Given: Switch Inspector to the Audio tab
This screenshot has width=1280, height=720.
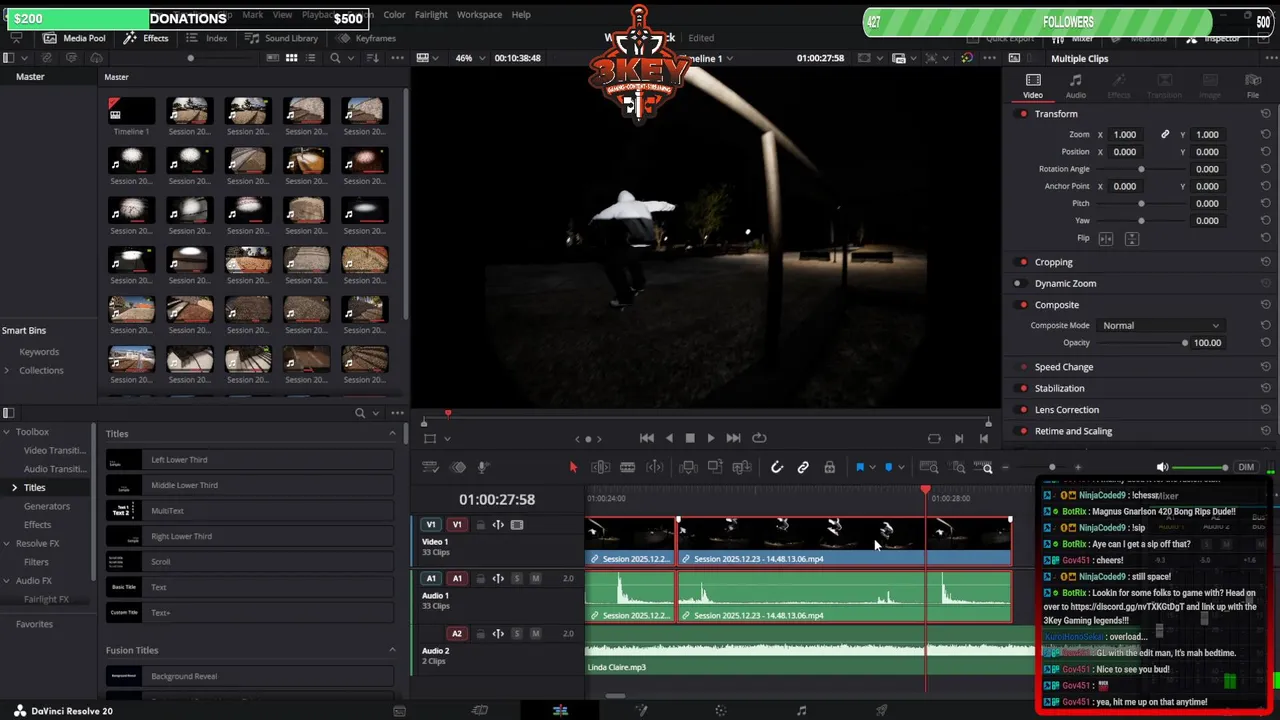Looking at the screenshot, I should tap(1076, 86).
